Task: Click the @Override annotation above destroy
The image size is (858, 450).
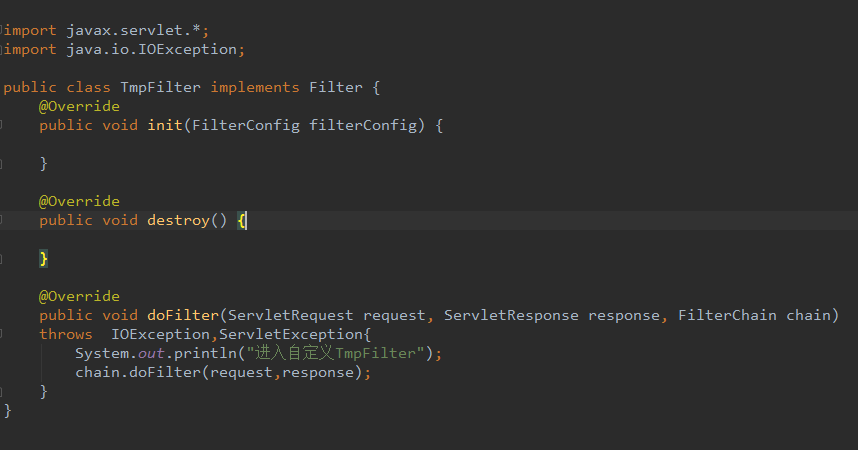Action: coord(79,201)
